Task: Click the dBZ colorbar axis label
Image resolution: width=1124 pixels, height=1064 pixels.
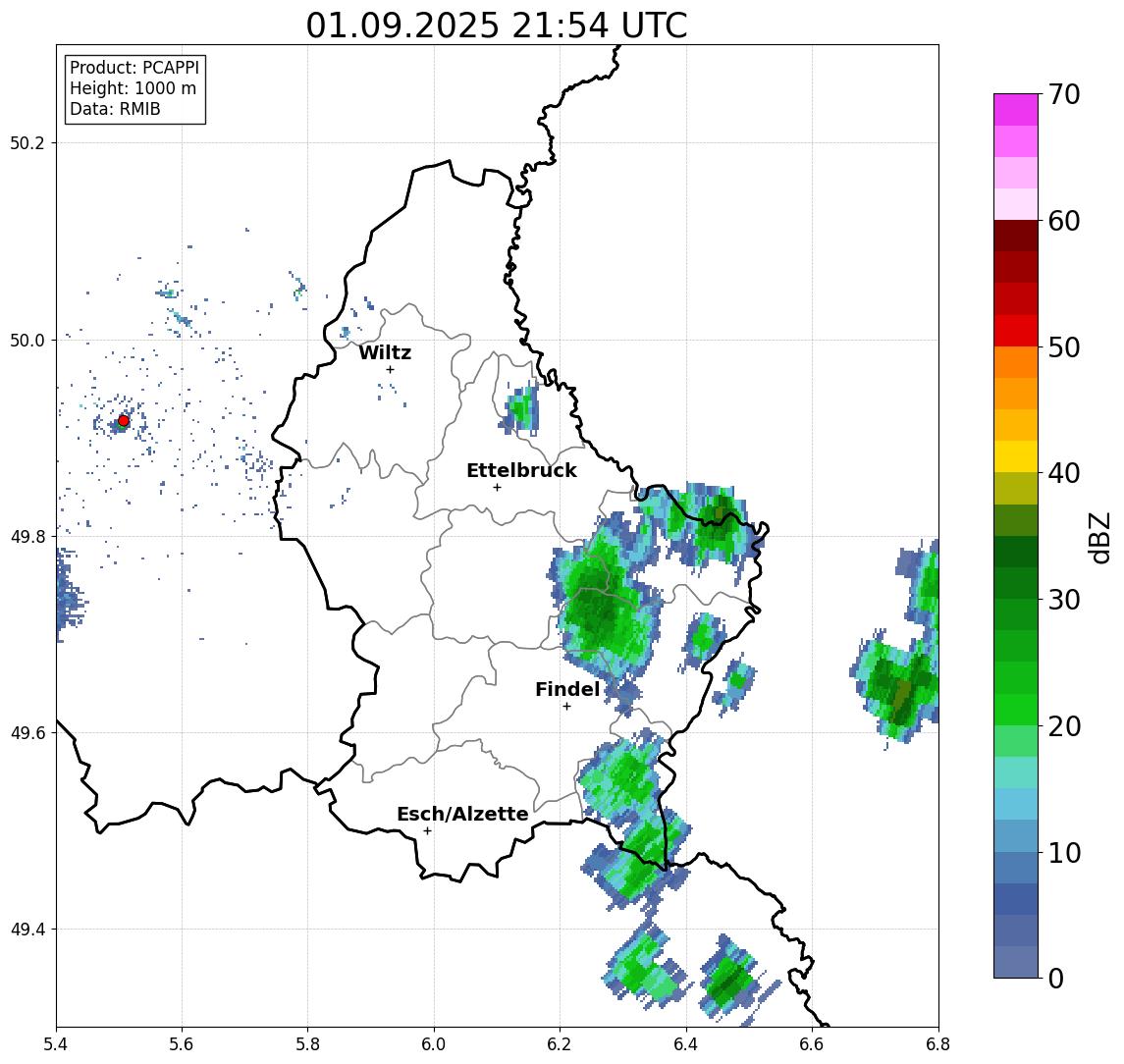Action: 1098,537
